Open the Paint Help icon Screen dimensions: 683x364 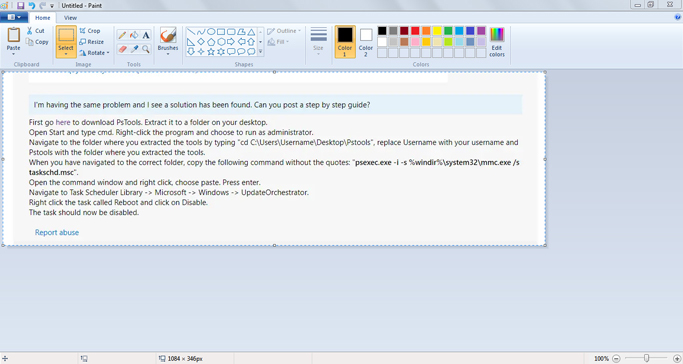(677, 17)
